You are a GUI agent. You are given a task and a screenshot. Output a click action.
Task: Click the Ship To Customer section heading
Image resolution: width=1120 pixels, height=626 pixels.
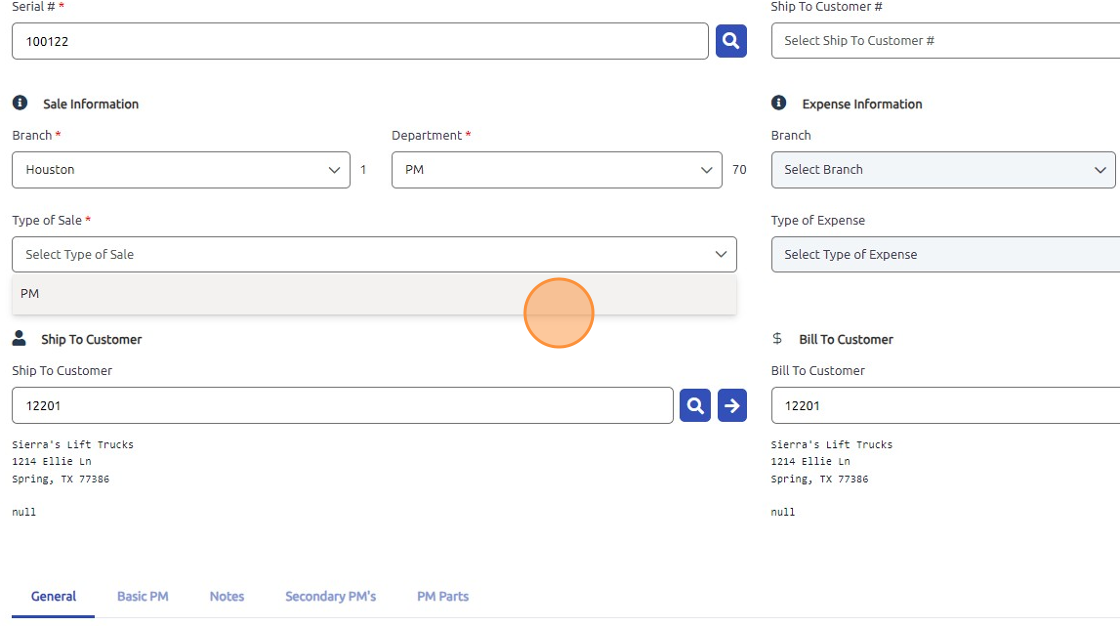coord(91,339)
